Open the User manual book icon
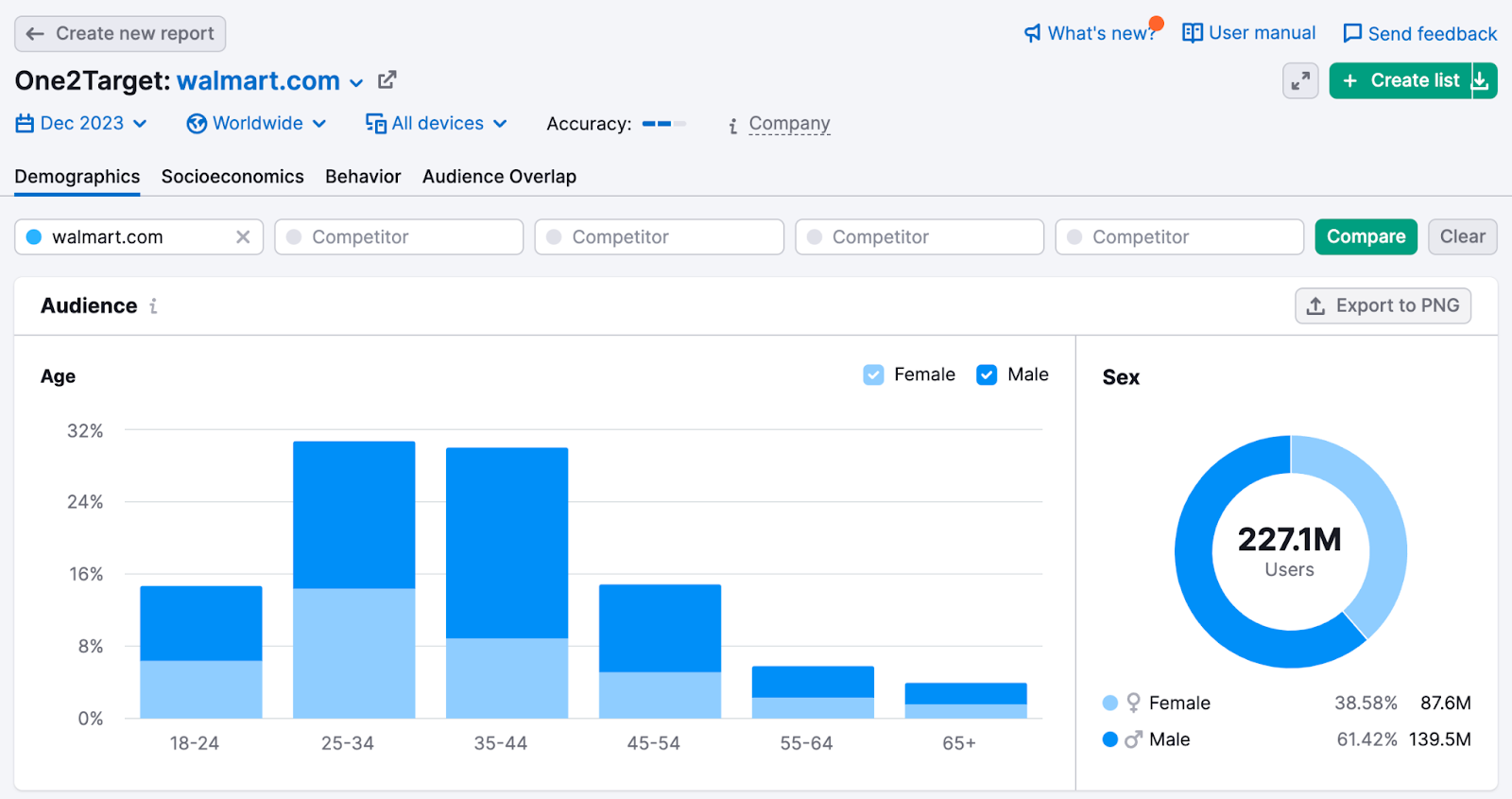The image size is (1512, 799). [x=1193, y=33]
